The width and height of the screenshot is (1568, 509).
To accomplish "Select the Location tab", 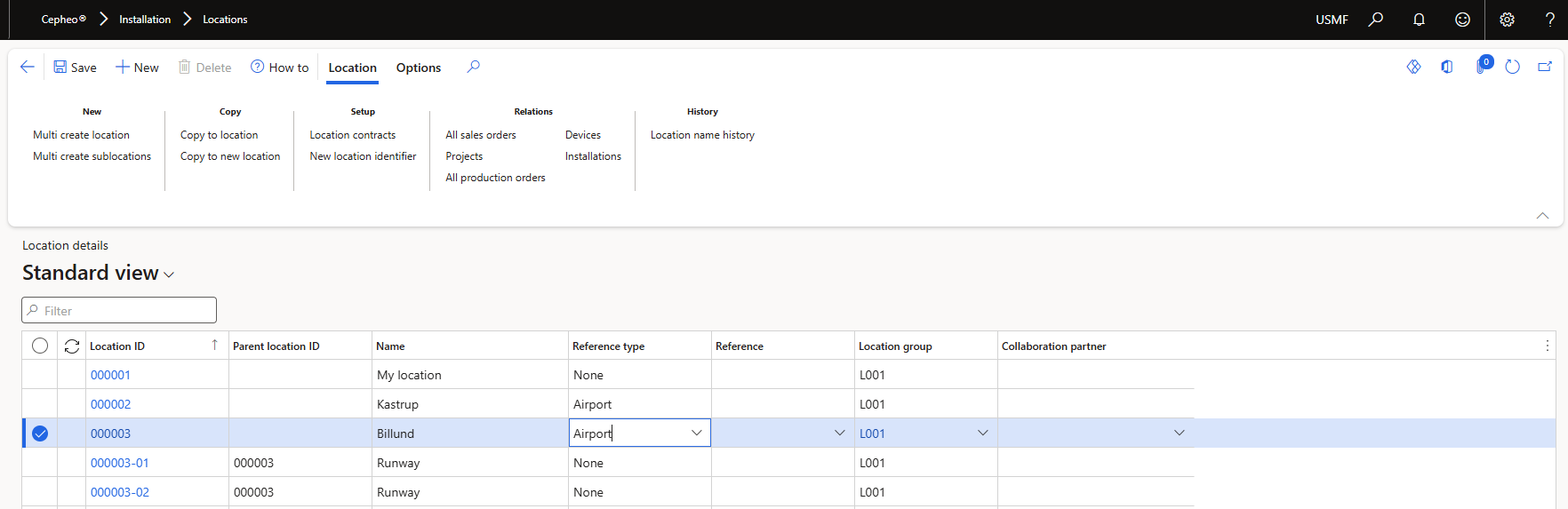I will pos(352,68).
